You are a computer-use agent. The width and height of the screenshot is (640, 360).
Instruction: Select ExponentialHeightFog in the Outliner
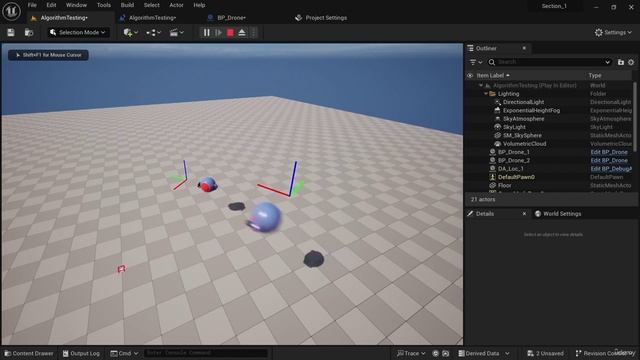coord(531,111)
